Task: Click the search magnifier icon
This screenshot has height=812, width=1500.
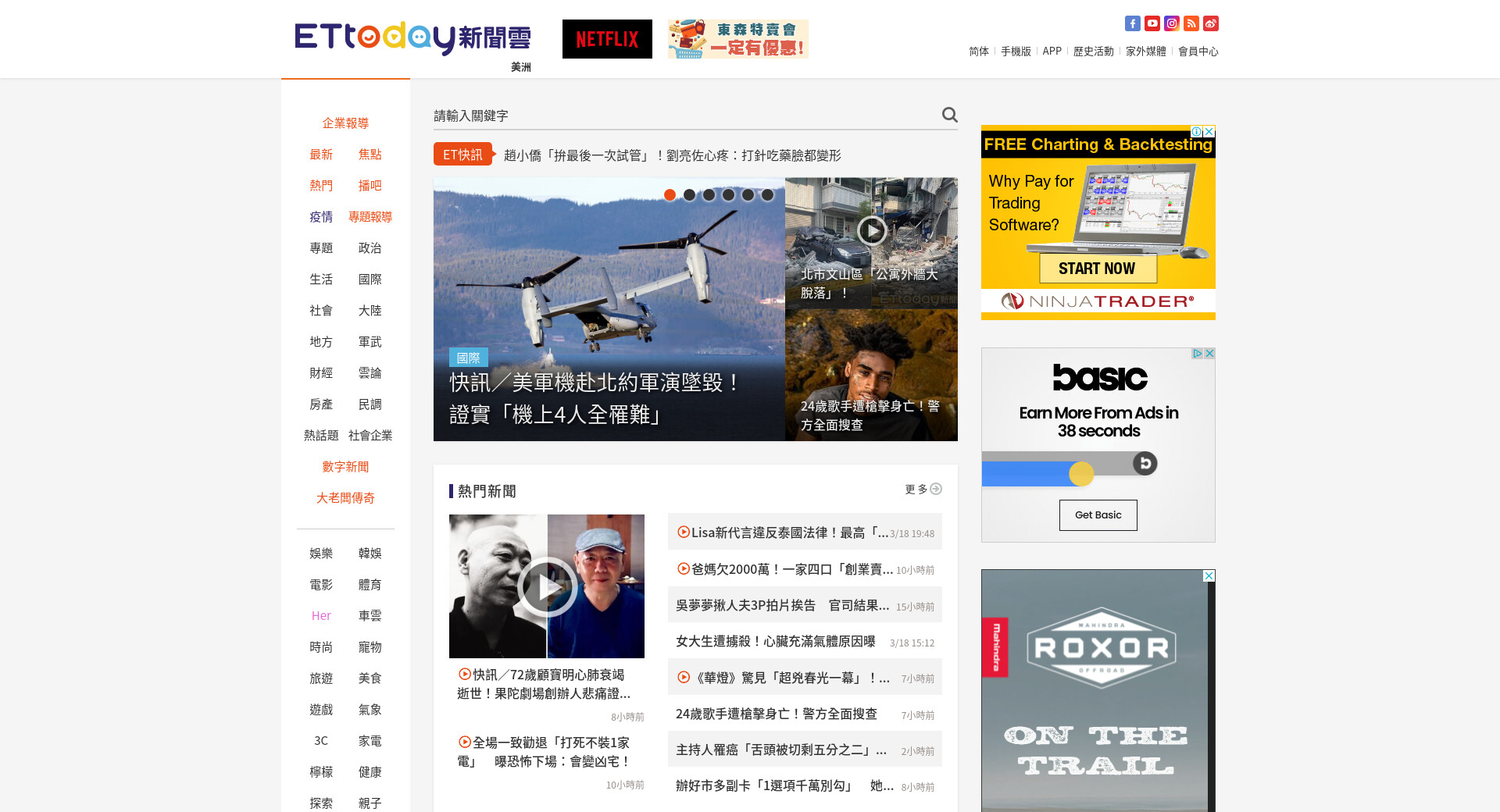Action: [949, 115]
